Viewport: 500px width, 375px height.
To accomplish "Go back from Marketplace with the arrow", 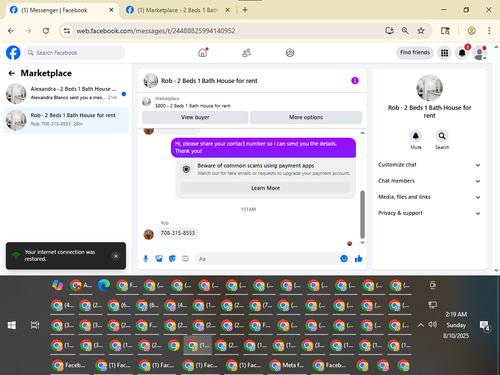I will point(12,73).
